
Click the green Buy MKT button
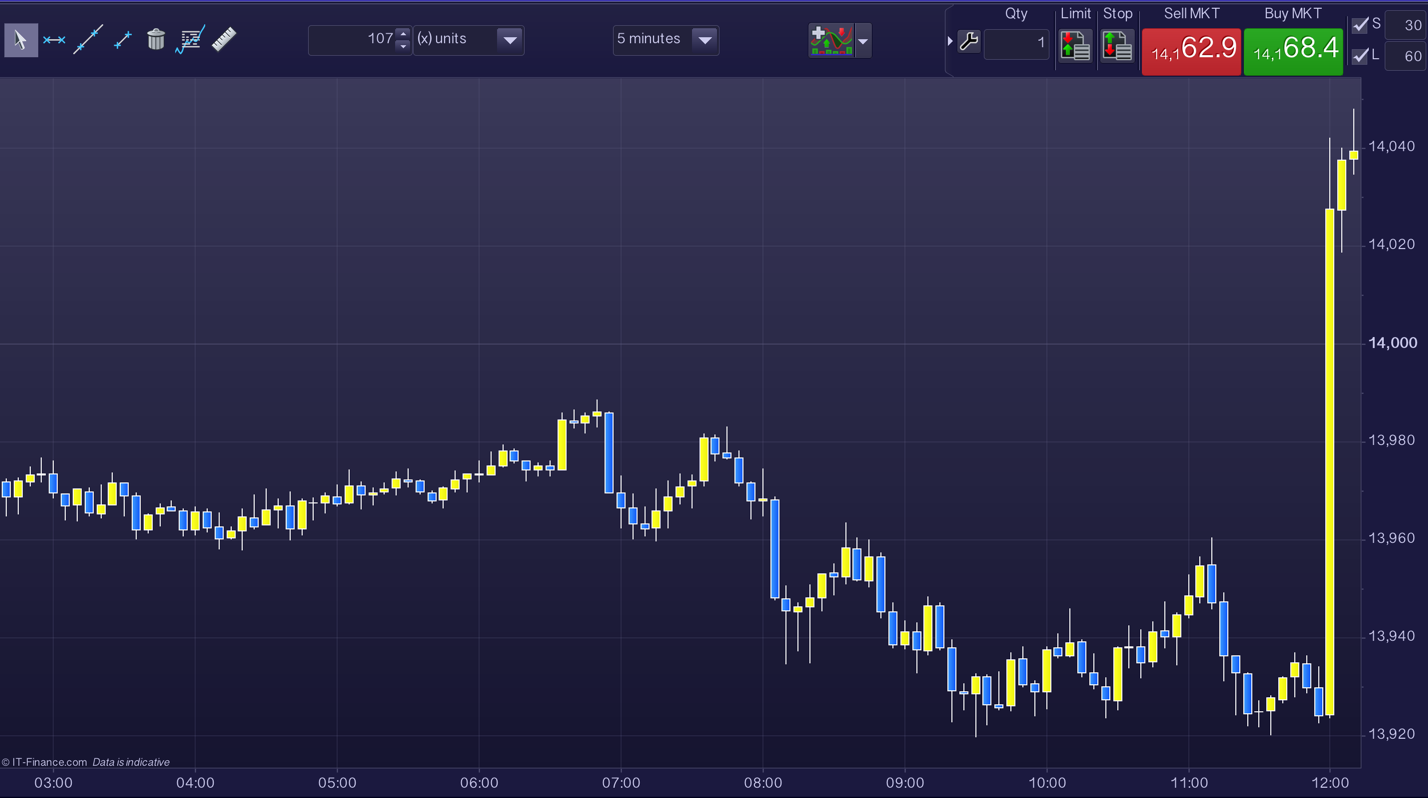coord(1293,50)
